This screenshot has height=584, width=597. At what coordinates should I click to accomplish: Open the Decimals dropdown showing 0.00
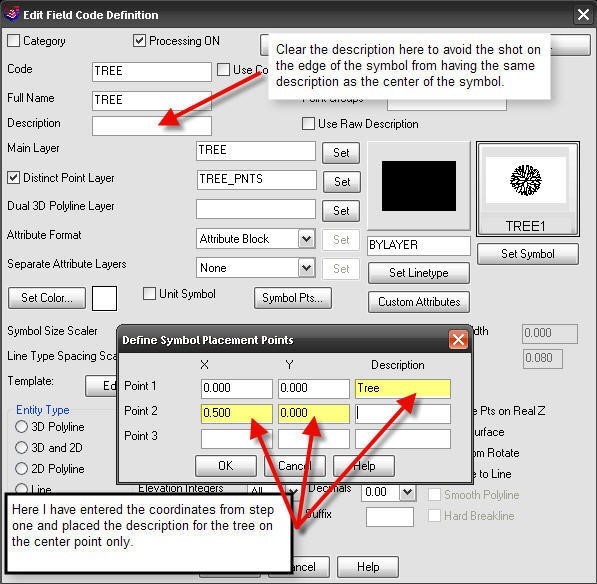click(407, 492)
